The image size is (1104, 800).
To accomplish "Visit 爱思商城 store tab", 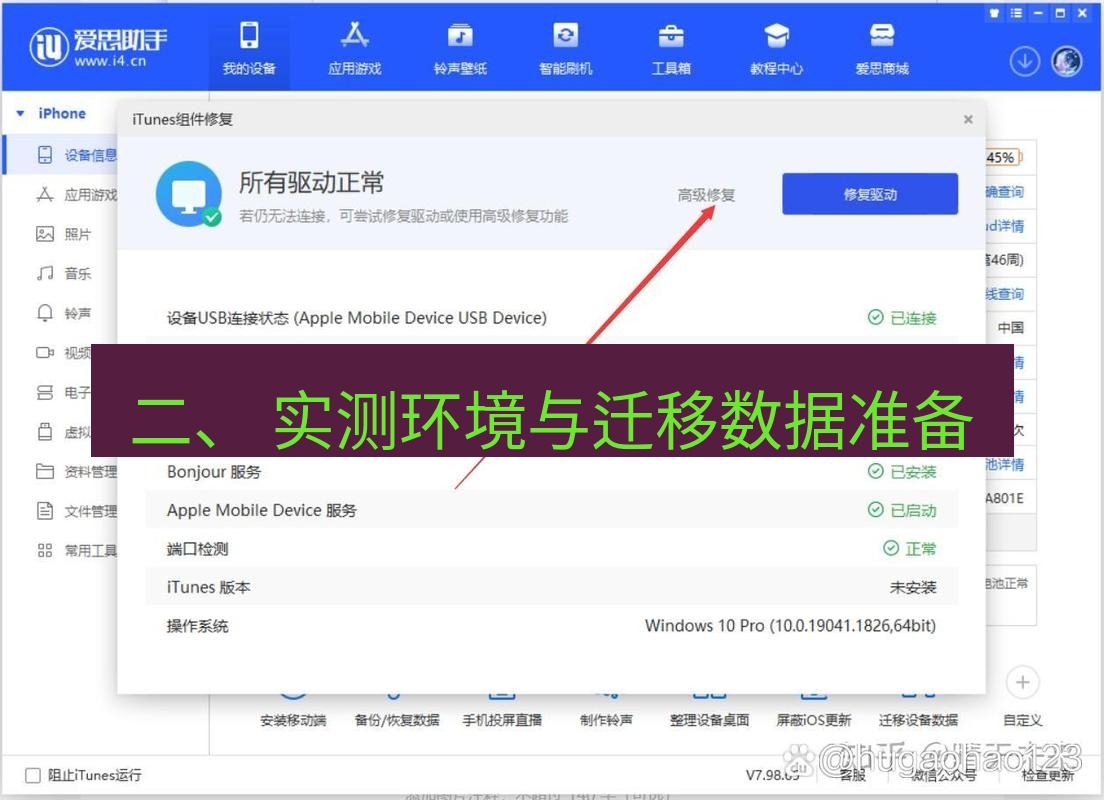I will (882, 48).
